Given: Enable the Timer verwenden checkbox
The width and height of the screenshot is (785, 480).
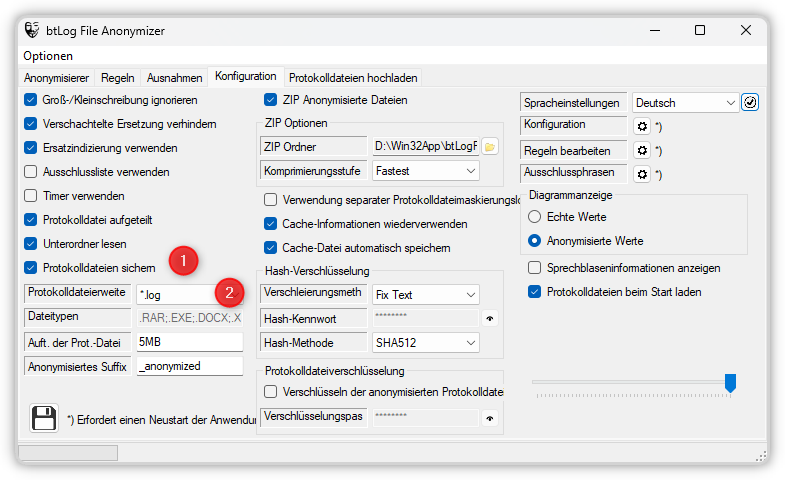Looking at the screenshot, I should (31, 196).
